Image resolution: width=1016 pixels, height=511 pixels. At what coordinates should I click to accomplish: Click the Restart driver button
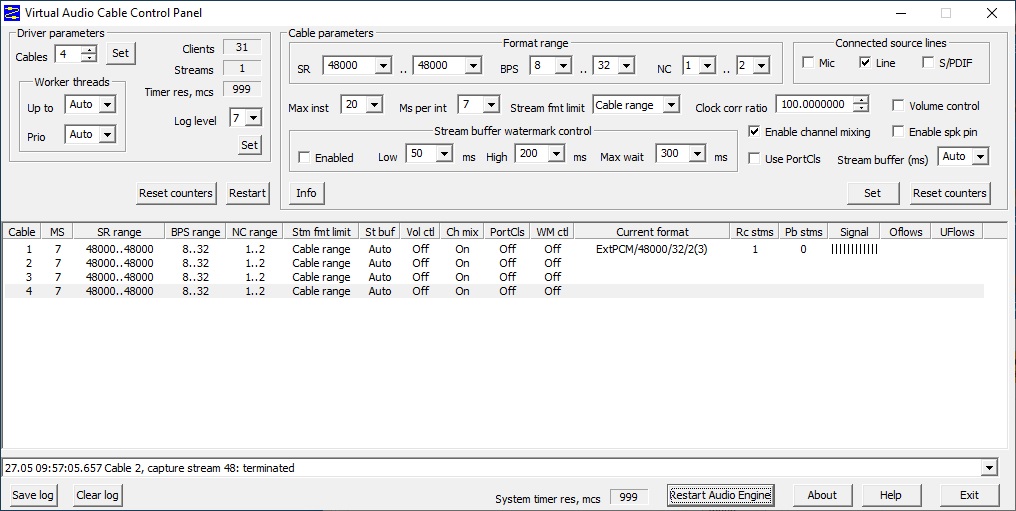click(248, 193)
